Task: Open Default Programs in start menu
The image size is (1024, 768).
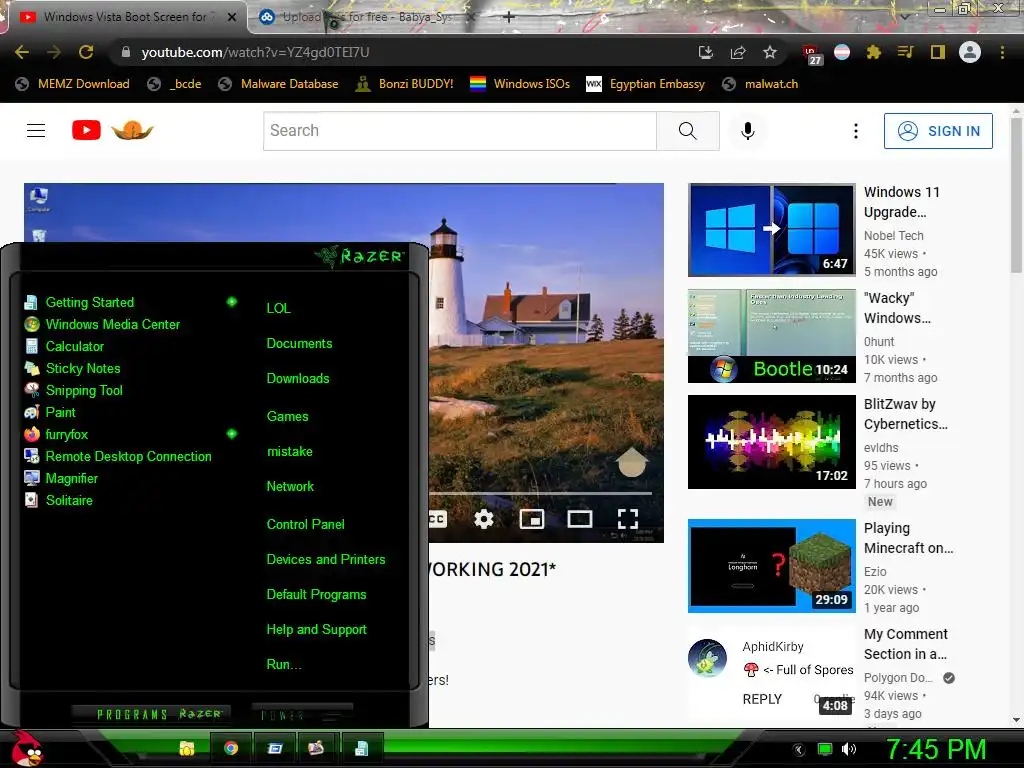Action: point(316,594)
